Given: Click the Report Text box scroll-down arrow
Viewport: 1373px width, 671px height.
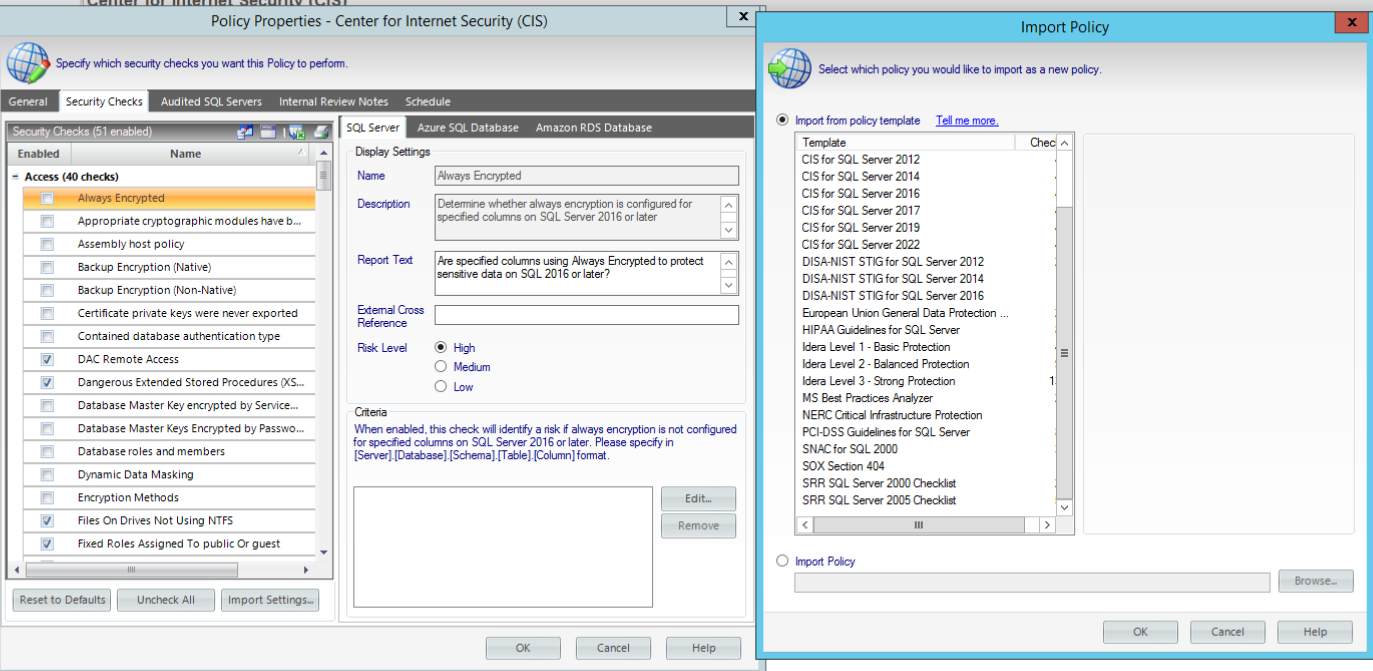Looking at the screenshot, I should tap(729, 286).
